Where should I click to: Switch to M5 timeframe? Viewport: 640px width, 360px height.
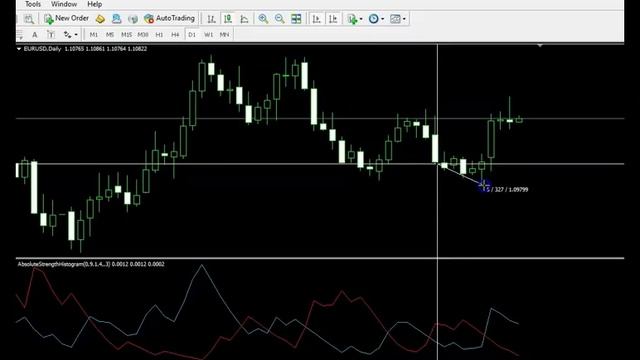[x=110, y=35]
